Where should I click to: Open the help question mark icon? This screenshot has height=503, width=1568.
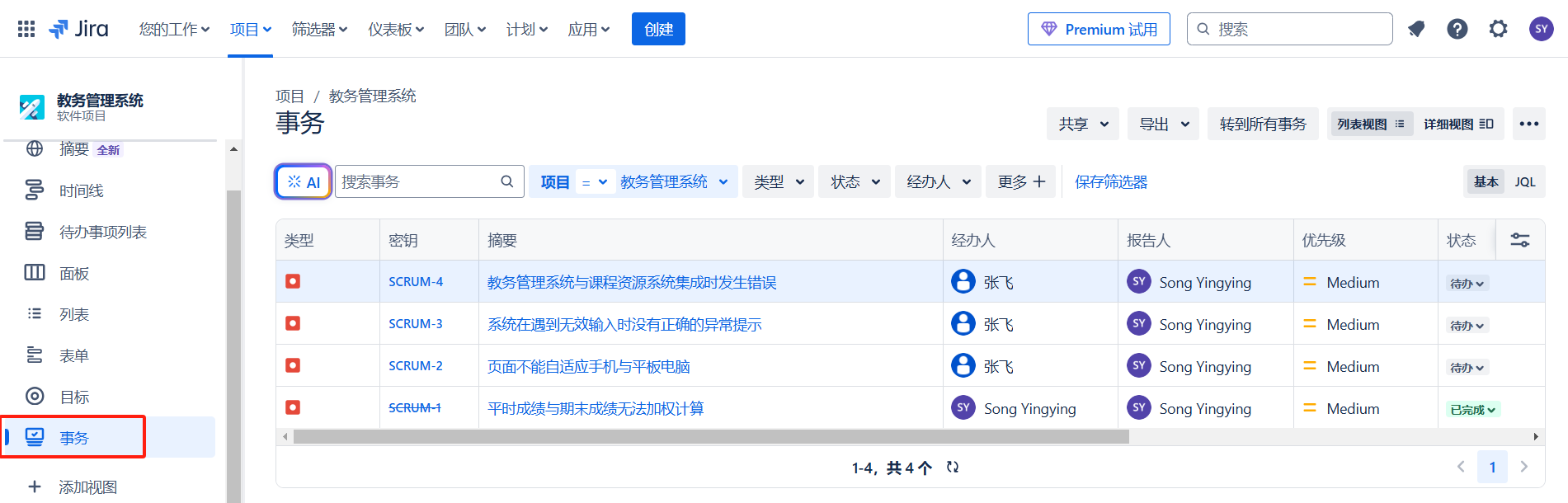click(1457, 29)
